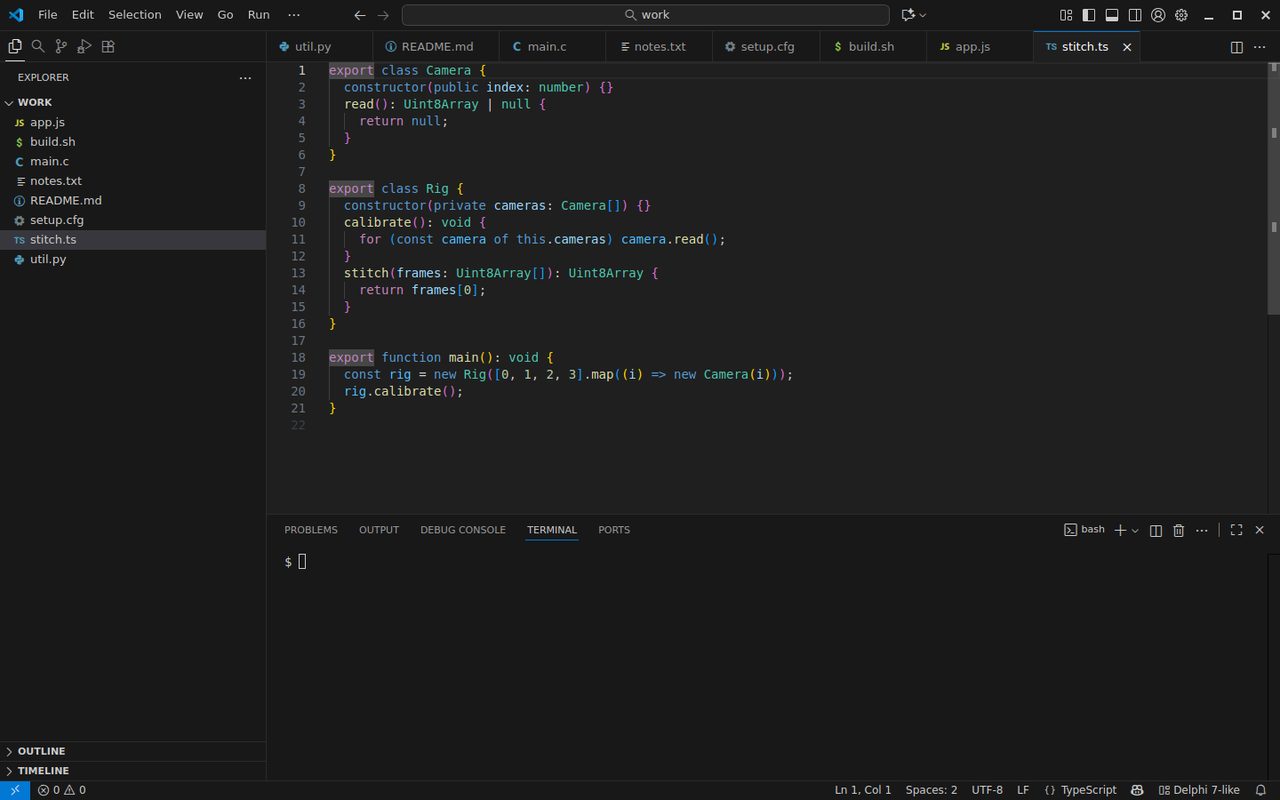Image resolution: width=1280 pixels, height=800 pixels.
Task: Click Ln 1, Col 1 position indicator
Action: 863,790
